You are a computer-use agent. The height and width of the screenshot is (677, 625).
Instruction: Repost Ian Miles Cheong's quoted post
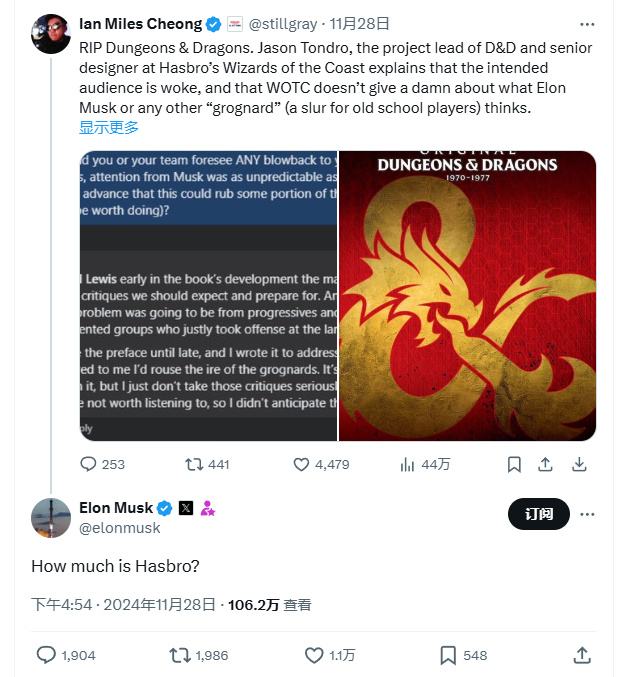tap(194, 464)
